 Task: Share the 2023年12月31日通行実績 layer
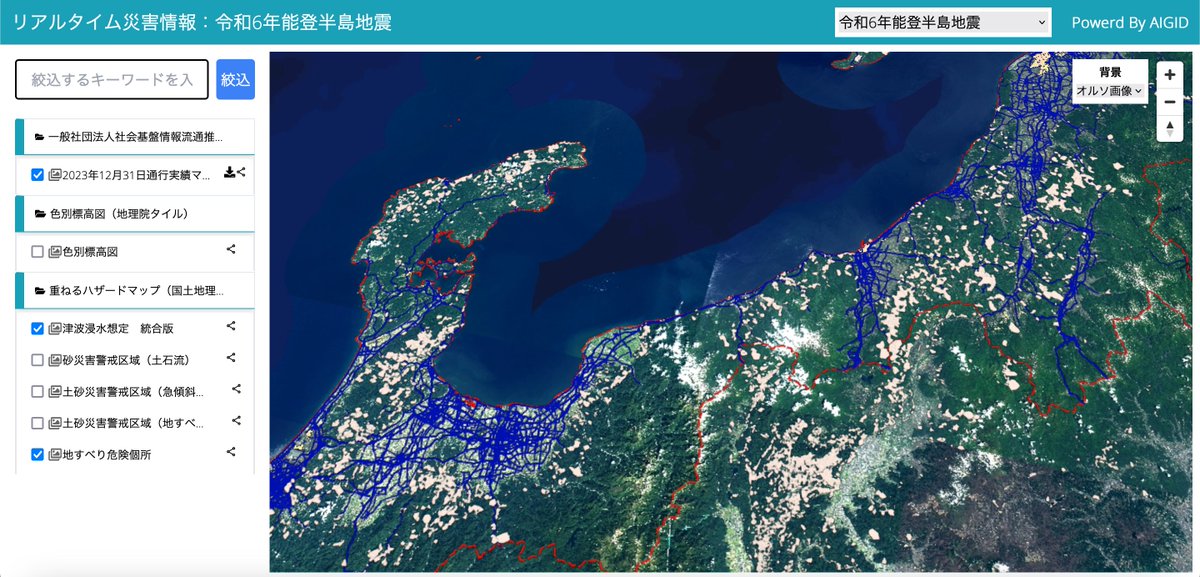point(241,173)
